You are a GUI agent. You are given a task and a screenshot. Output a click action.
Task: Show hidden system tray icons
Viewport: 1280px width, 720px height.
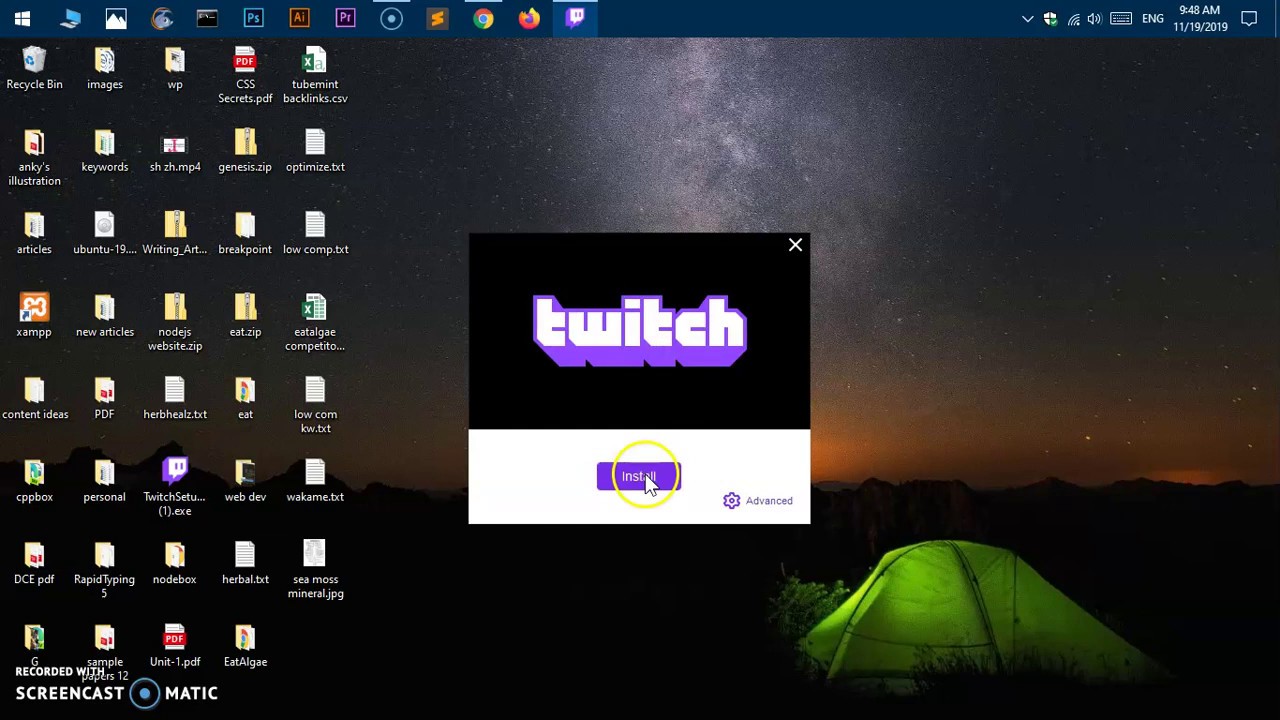click(1027, 18)
